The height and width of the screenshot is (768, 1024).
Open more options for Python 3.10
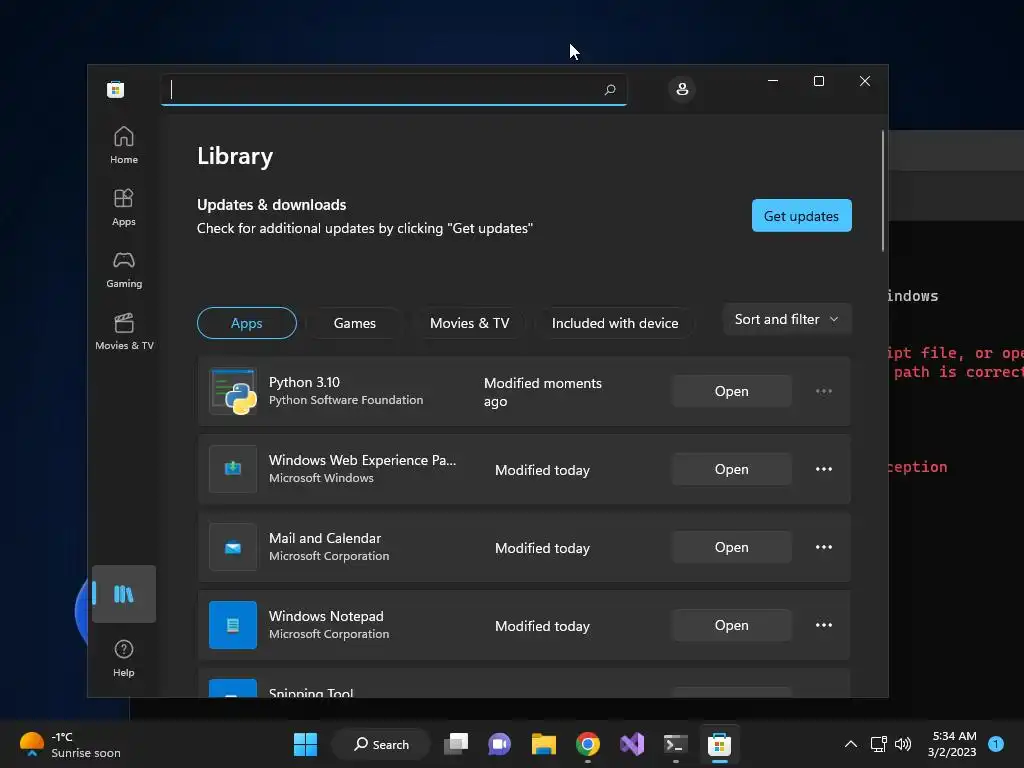824,391
